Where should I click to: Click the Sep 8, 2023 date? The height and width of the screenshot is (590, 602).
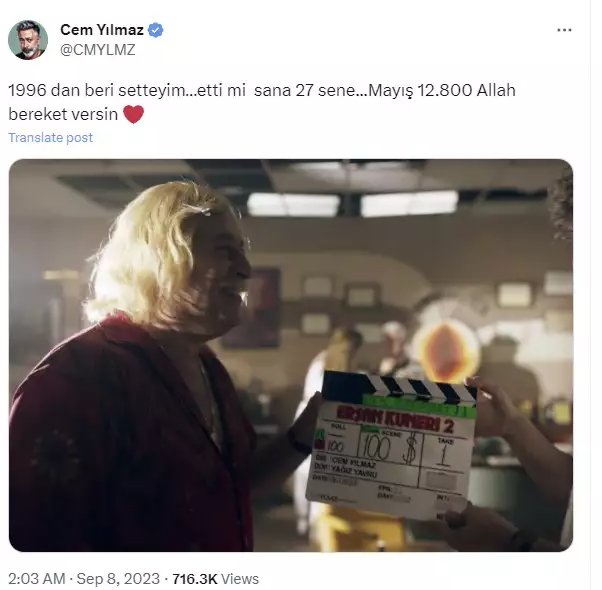point(118,579)
